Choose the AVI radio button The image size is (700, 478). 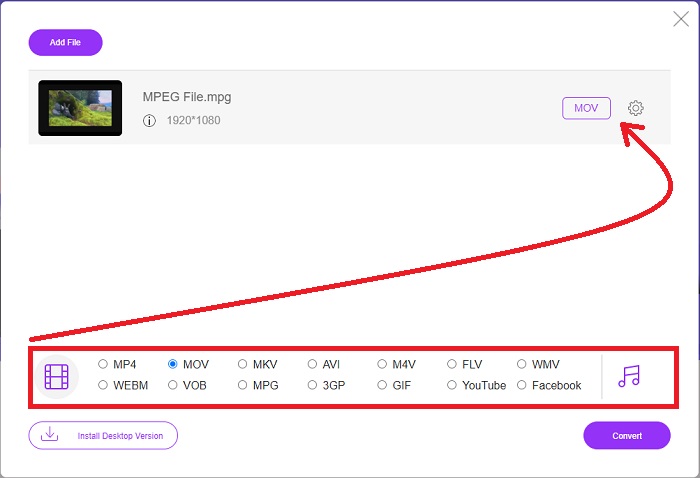(312, 364)
